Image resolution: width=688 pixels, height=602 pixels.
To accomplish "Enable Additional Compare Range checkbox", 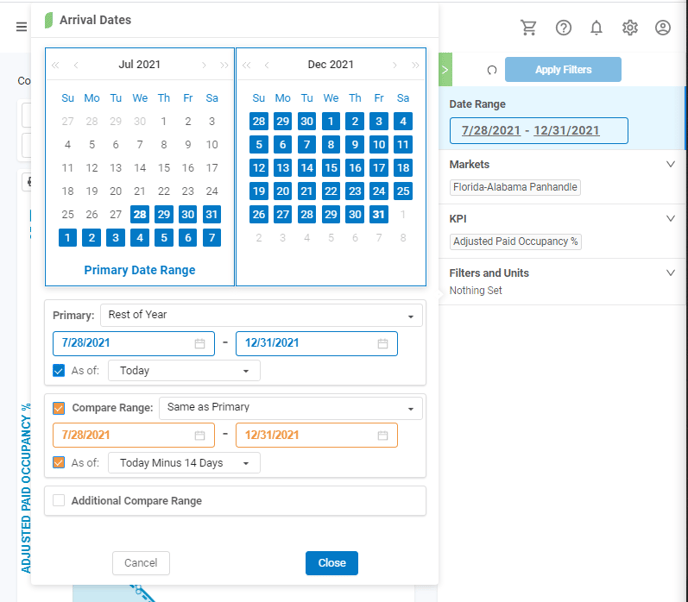I will click(59, 500).
